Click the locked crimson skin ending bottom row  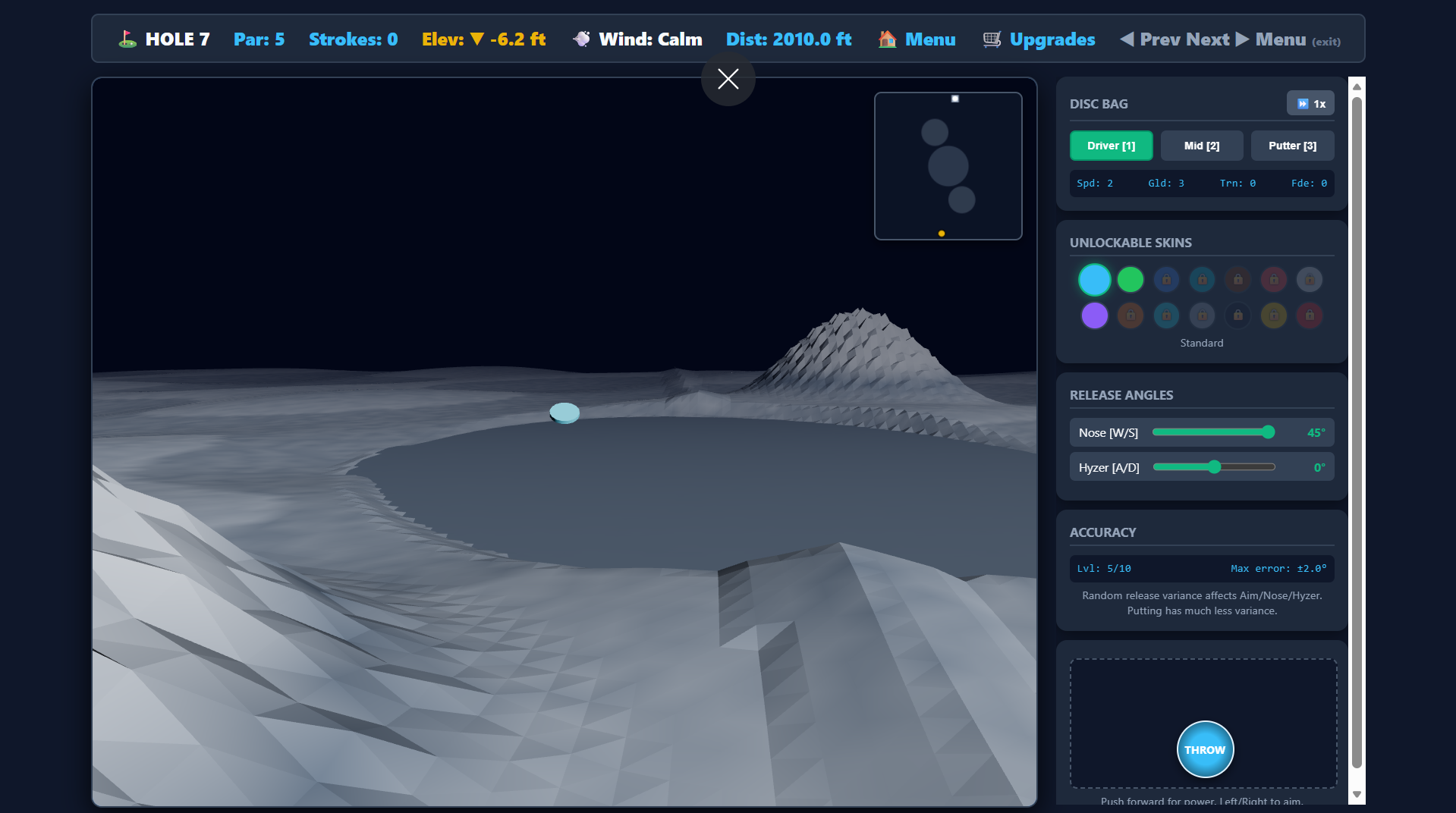pos(1310,315)
